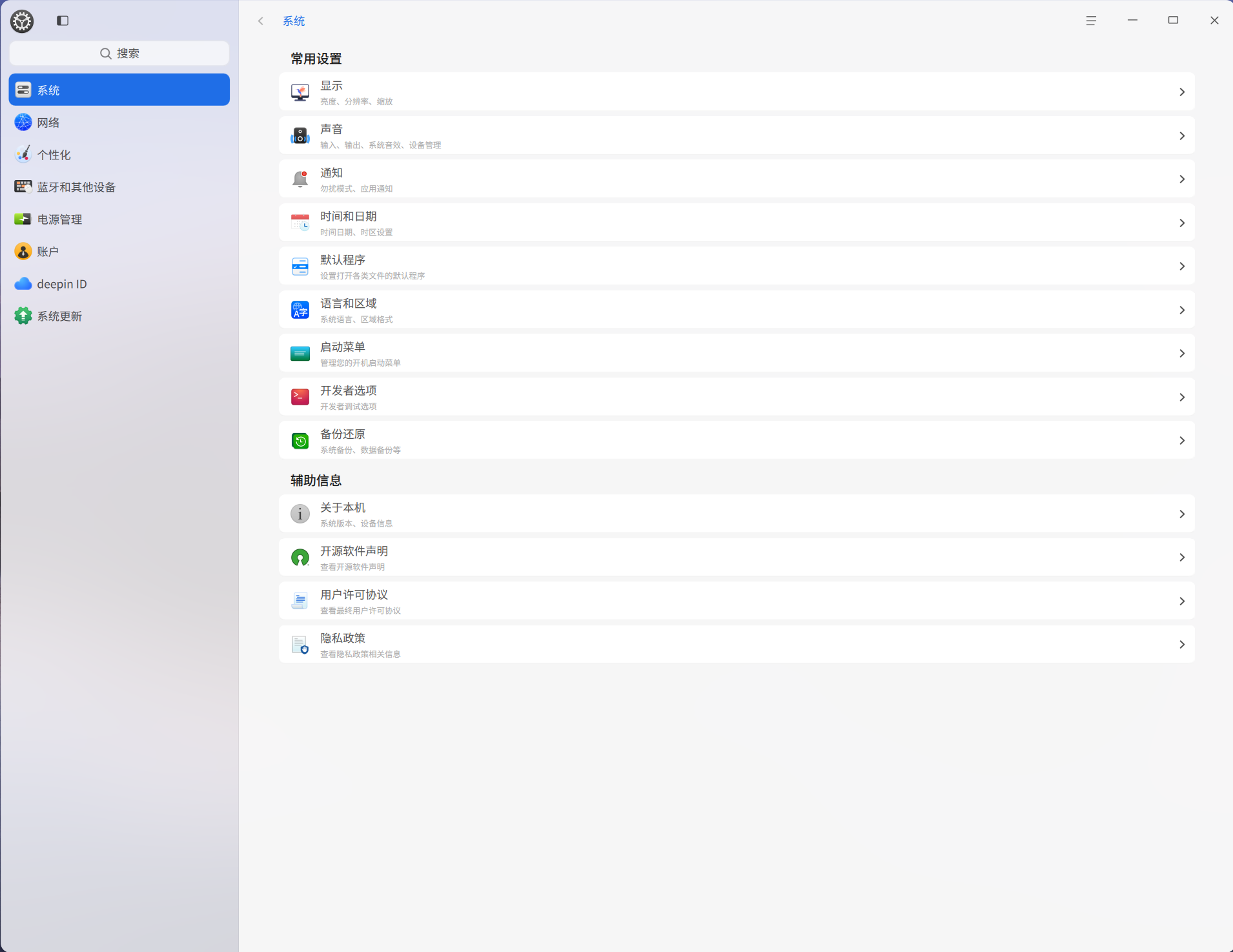Click the 用户许可协议 document icon
The image size is (1233, 952).
[300, 601]
